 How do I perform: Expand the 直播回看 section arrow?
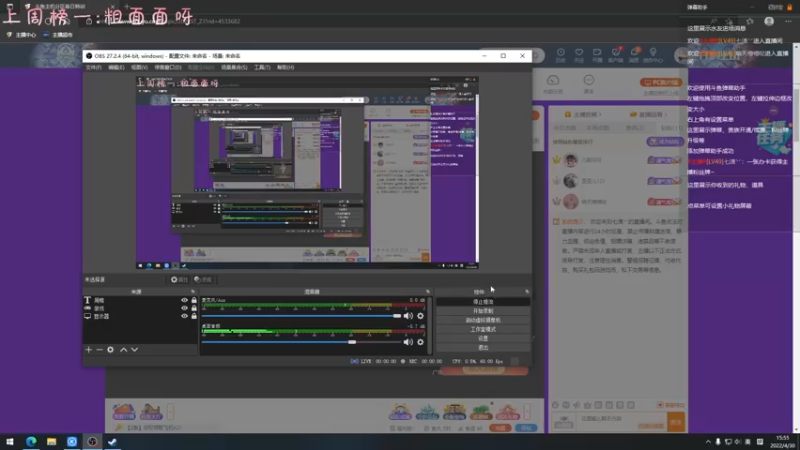[664, 115]
